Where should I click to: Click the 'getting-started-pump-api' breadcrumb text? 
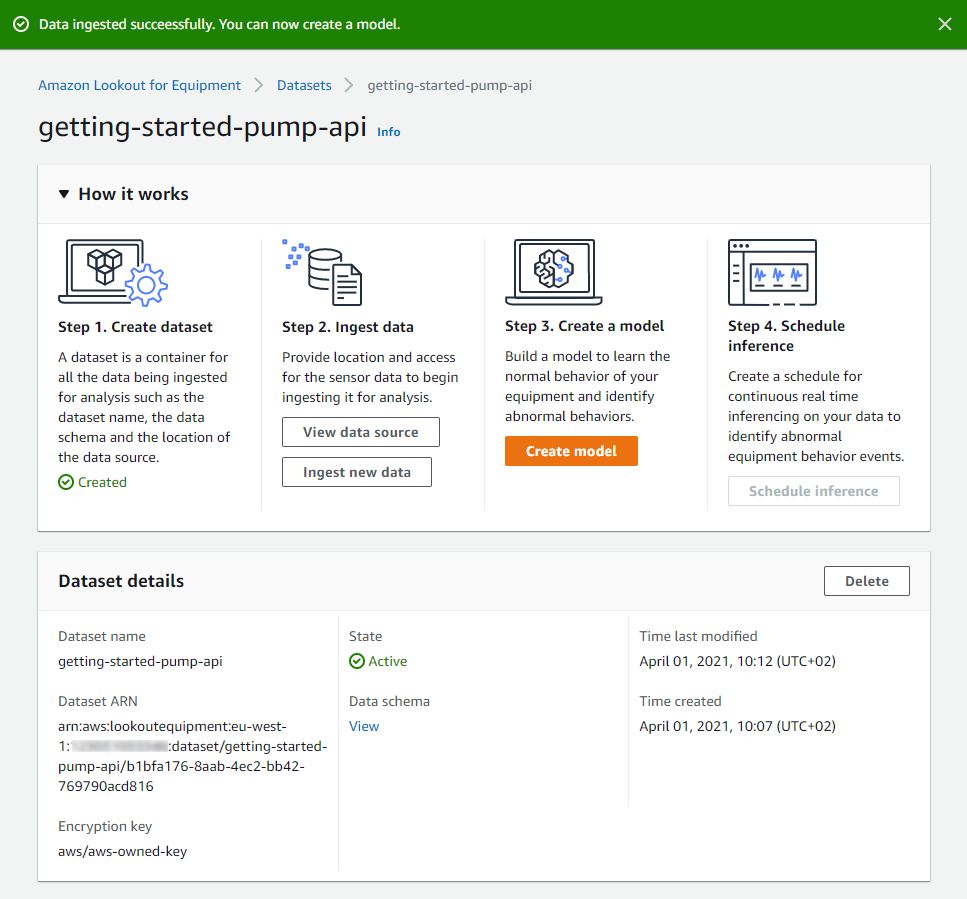tap(450, 85)
